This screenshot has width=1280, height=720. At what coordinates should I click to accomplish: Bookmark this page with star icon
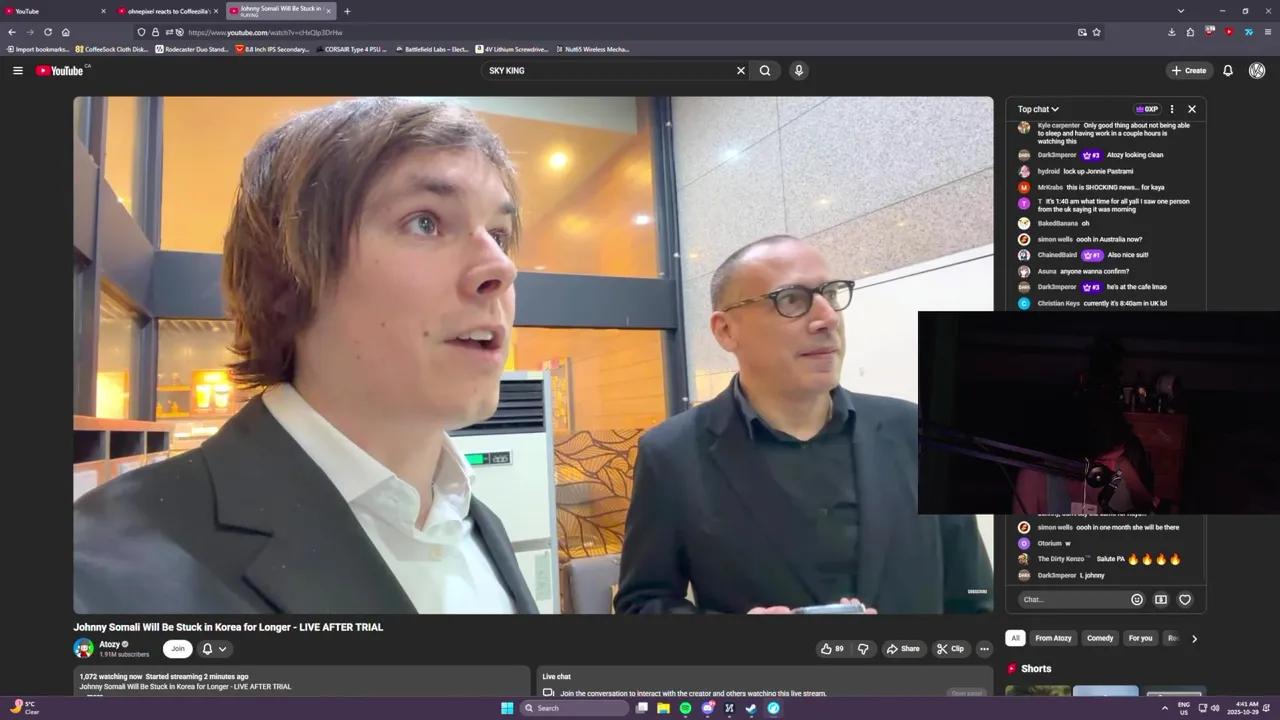[x=1097, y=32]
